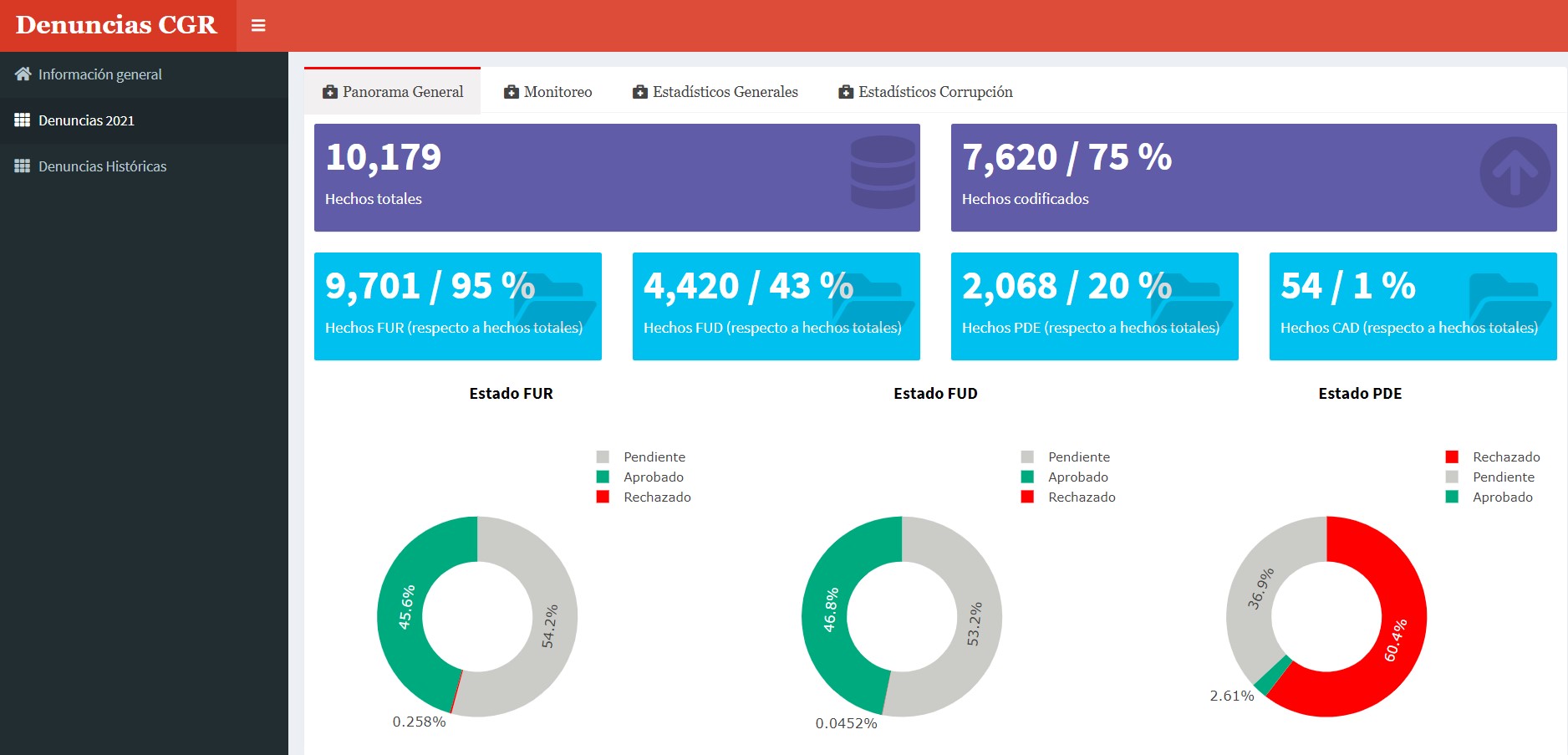Viewport: 1568px width, 755px height.
Task: Click the home icon beside Información general
Action: coord(23,74)
